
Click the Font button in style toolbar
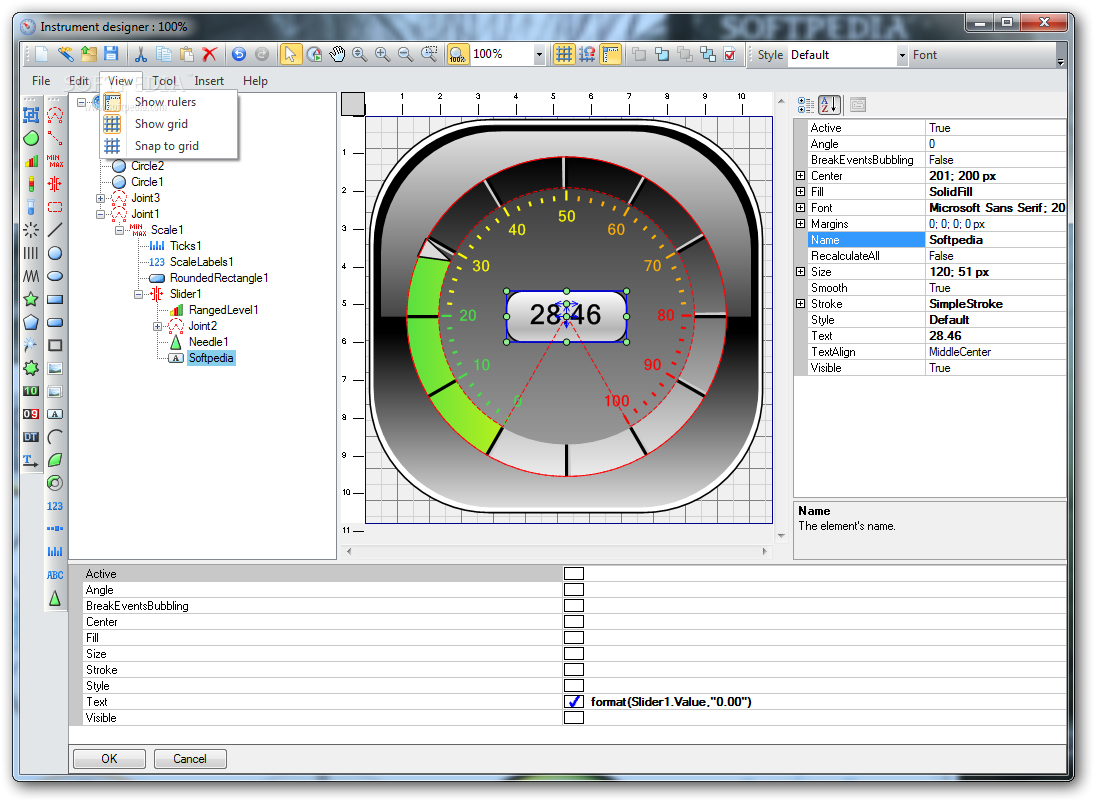point(925,54)
